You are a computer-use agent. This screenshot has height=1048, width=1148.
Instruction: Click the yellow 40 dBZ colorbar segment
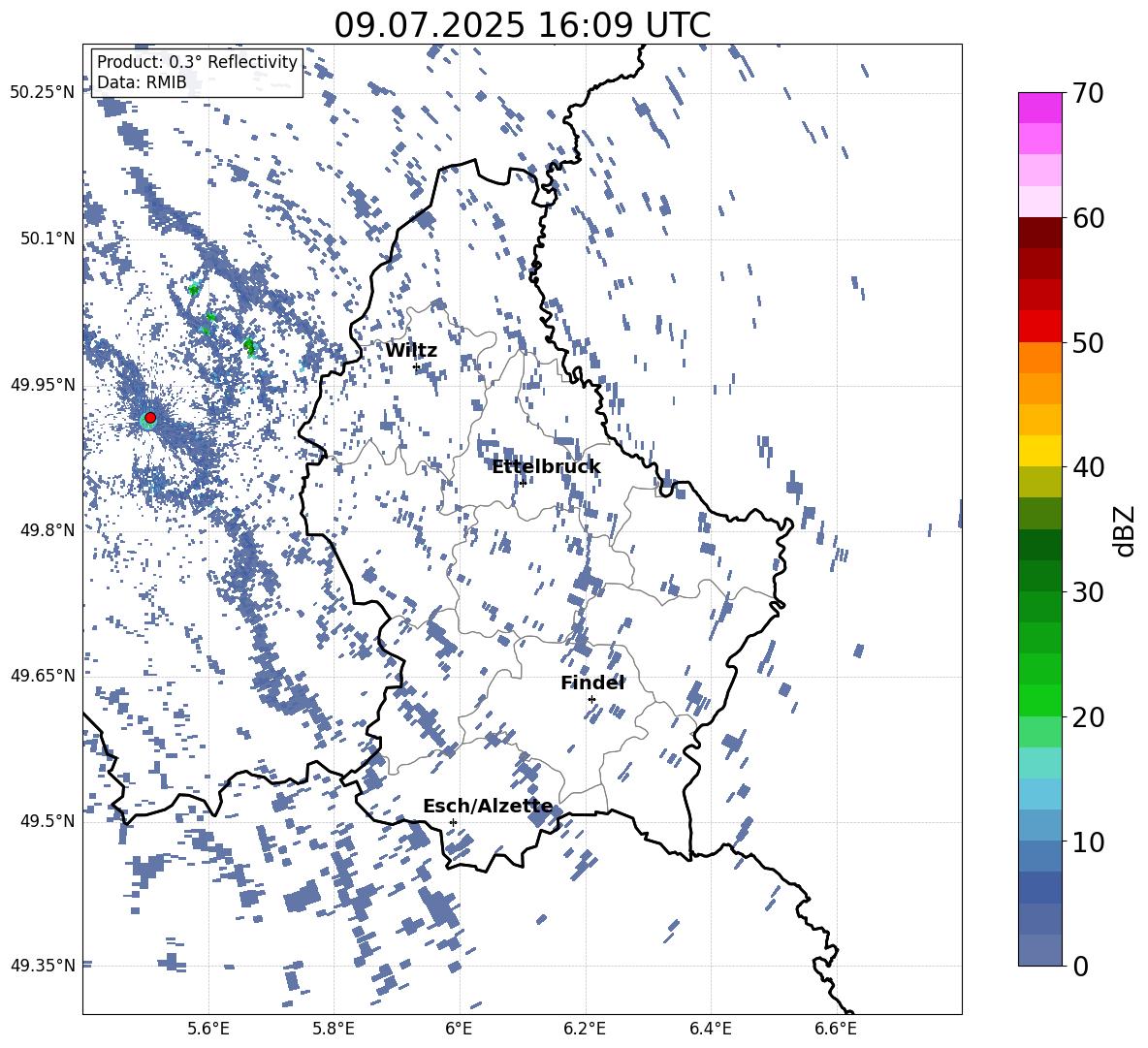(1039, 451)
